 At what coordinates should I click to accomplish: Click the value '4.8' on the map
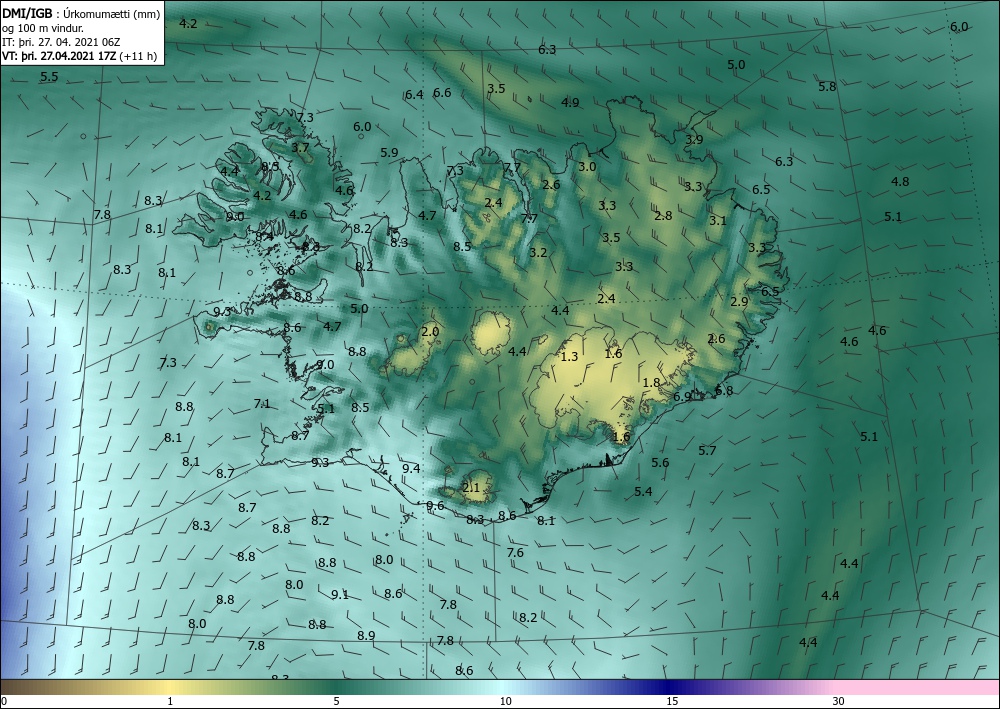900,182
